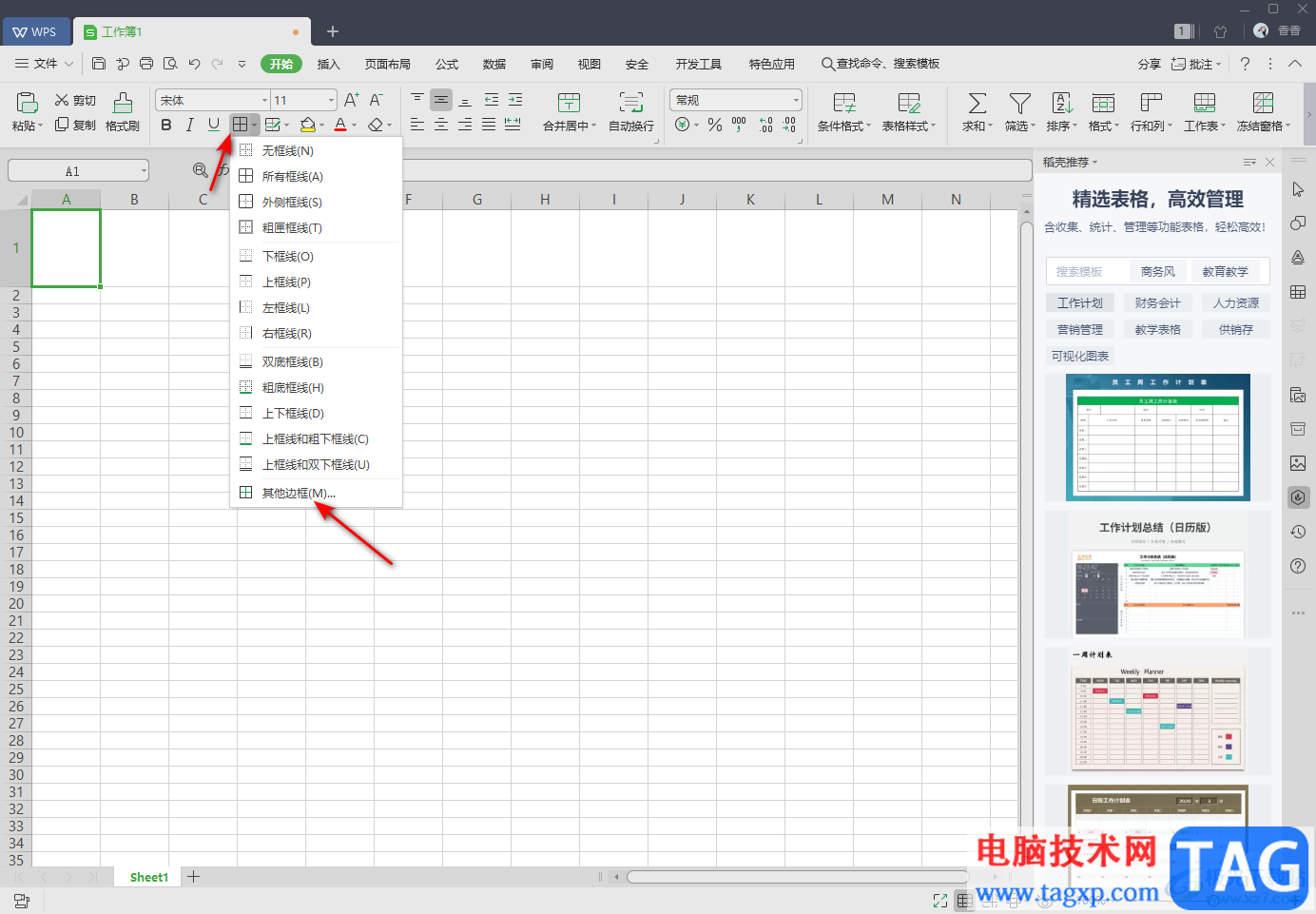
Task: Switch to 页面布局 tab
Action: click(x=388, y=64)
